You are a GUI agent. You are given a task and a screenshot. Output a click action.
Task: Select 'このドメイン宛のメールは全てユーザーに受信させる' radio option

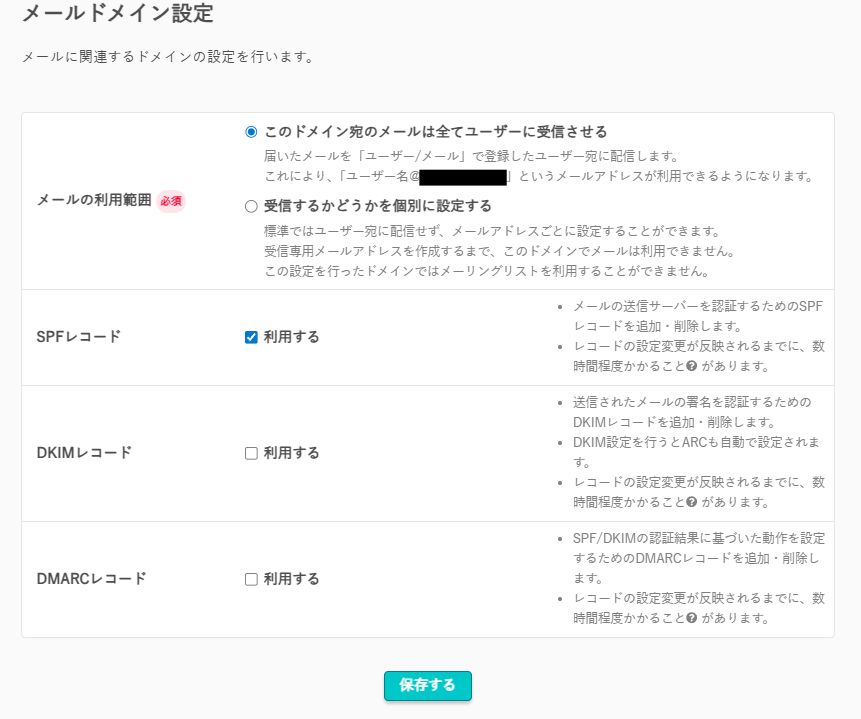(x=251, y=132)
